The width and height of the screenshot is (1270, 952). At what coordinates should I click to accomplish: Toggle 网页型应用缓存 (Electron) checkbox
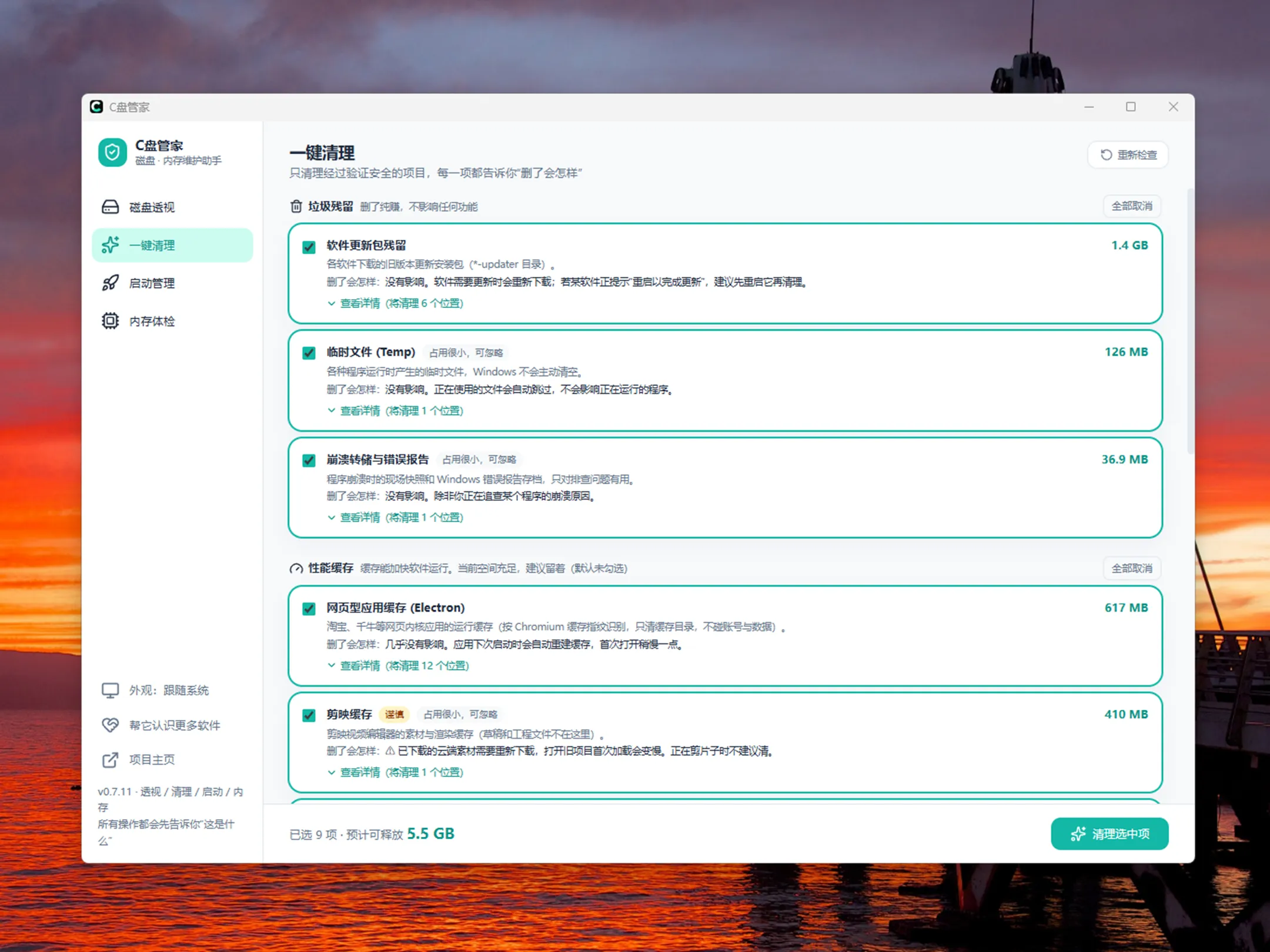point(309,608)
